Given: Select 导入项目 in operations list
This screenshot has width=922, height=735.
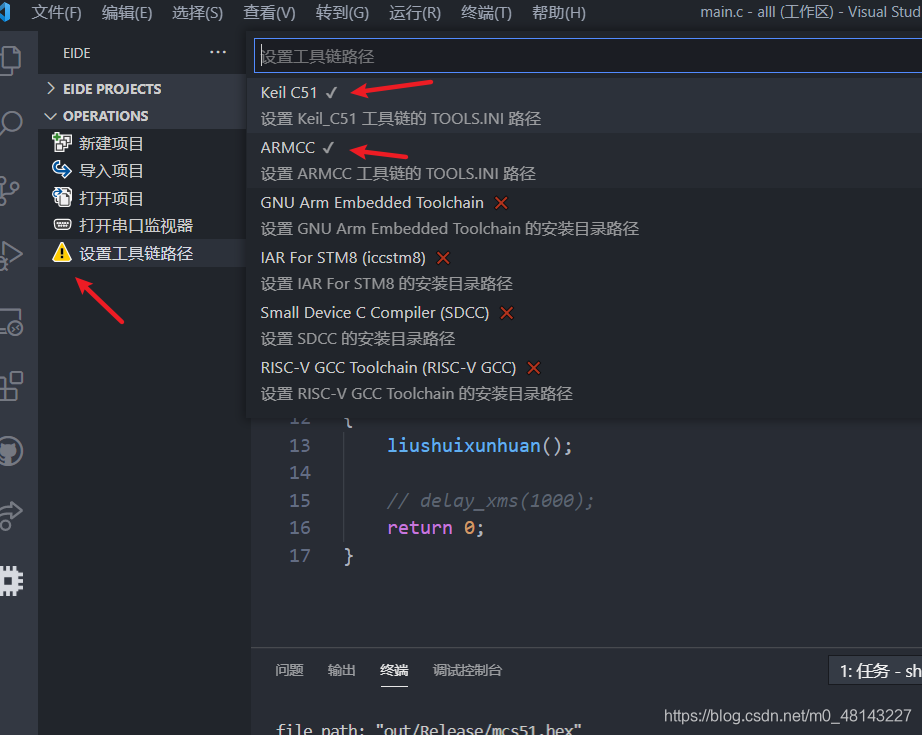Looking at the screenshot, I should [142, 171].
